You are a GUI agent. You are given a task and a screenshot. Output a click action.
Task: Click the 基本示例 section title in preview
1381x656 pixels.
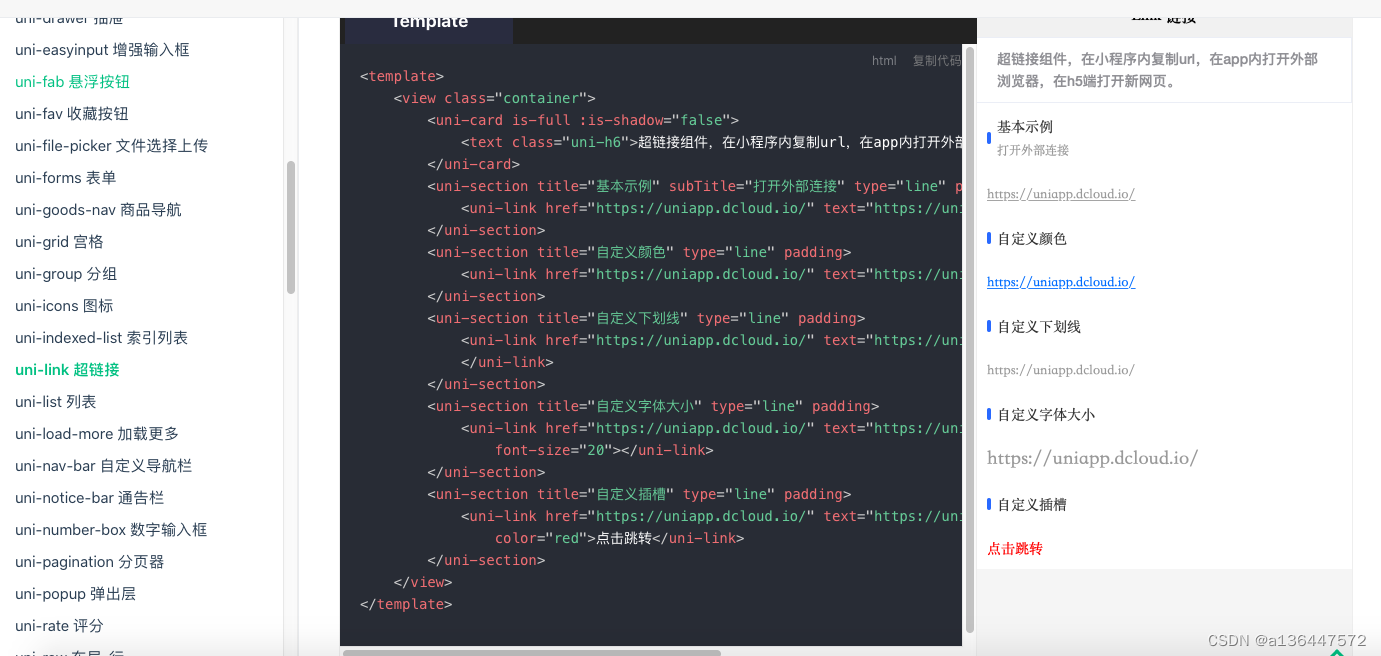pyautogui.click(x=1025, y=127)
